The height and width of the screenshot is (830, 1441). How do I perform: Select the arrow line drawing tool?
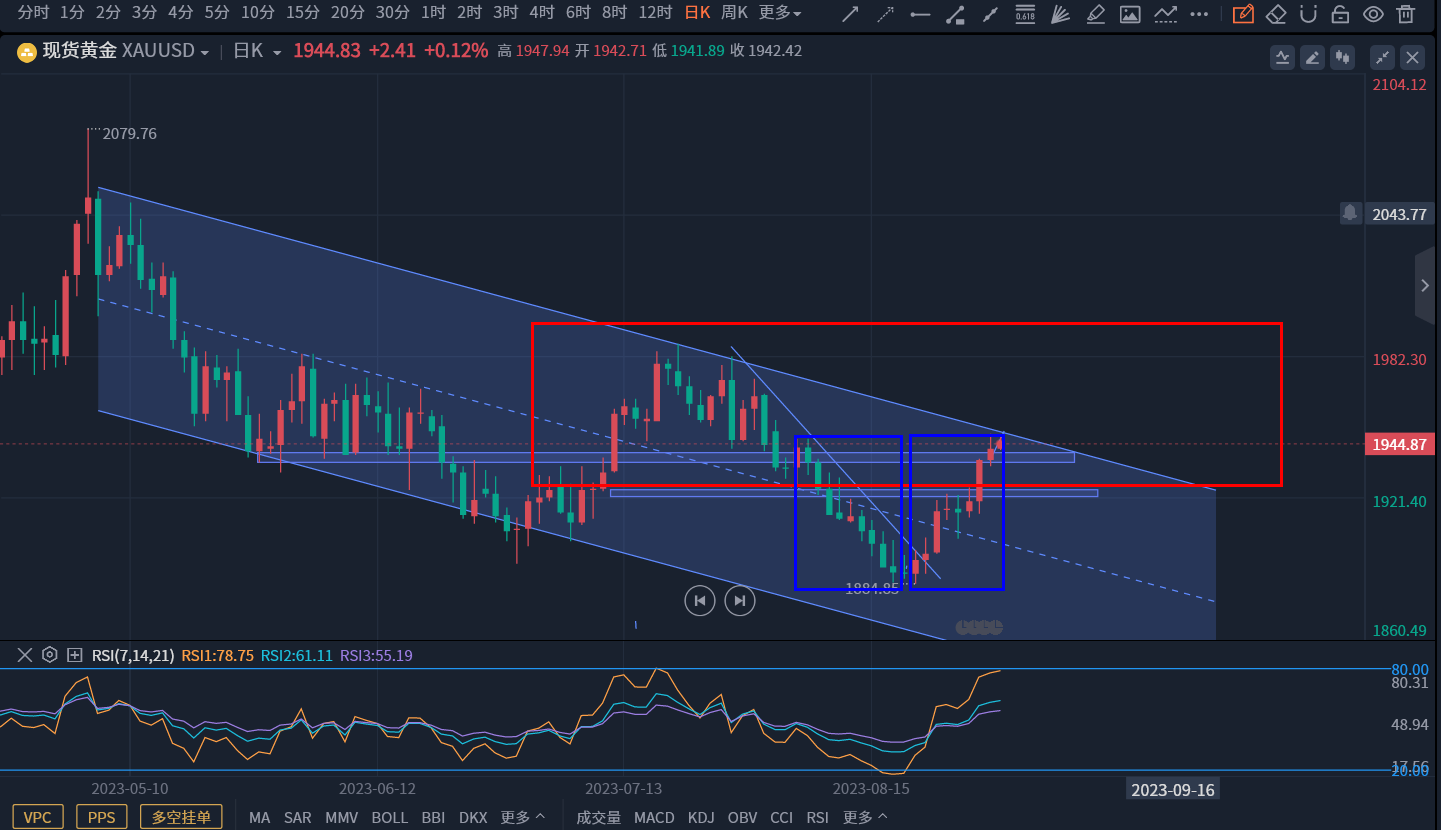[850, 14]
